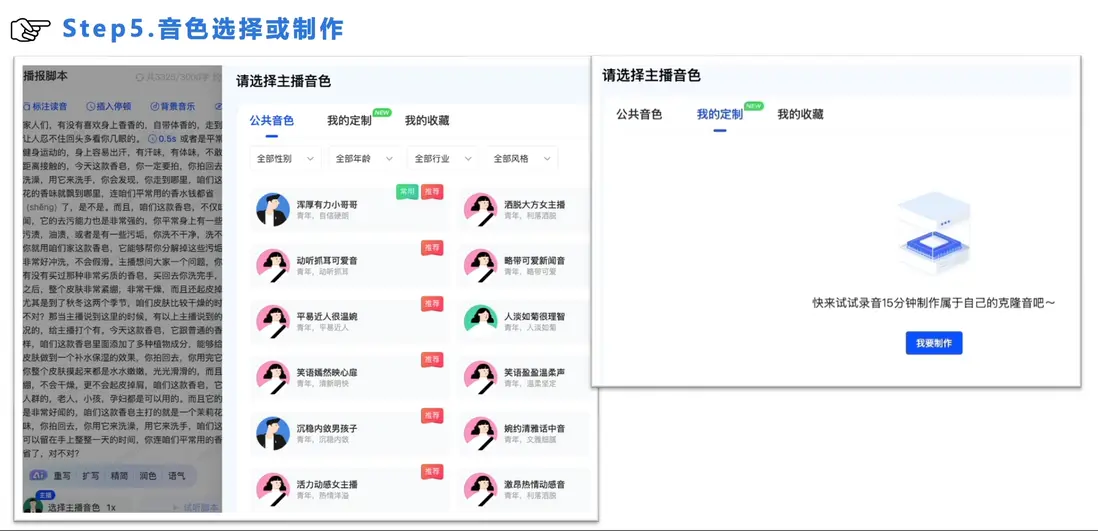Image resolution: width=1098 pixels, height=531 pixels.
Task: Select the 洒脱大方女主播 voice avatar
Action: point(481,209)
